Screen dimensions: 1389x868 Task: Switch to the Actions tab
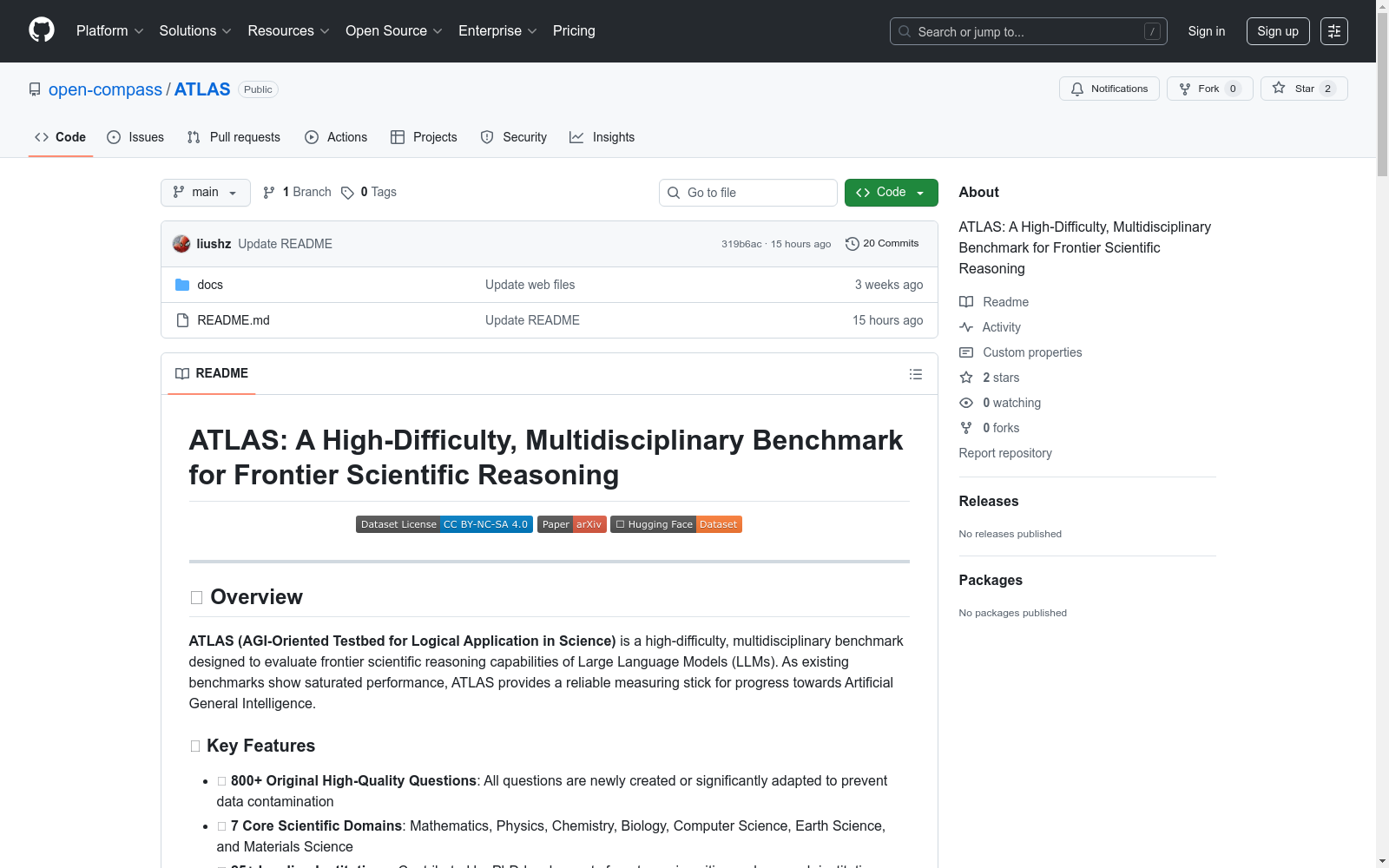point(336,137)
